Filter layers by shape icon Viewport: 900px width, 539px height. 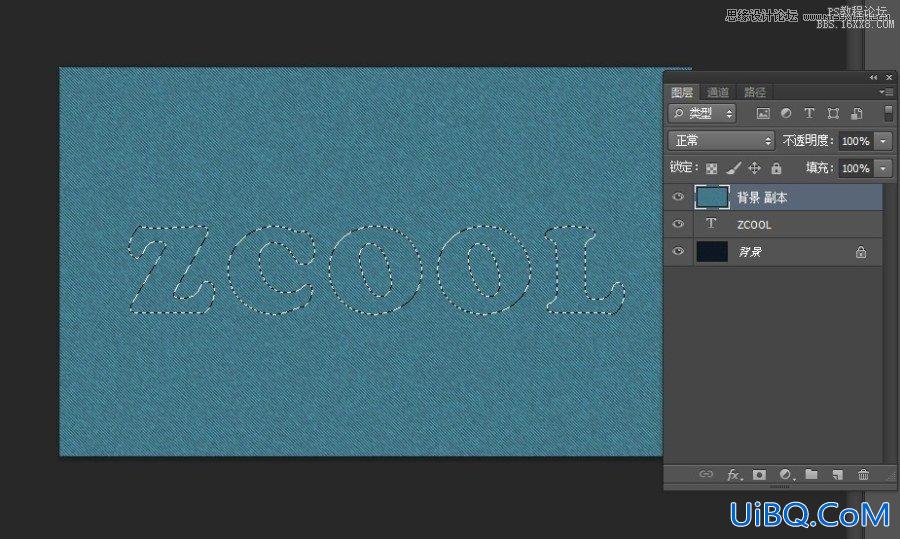click(833, 114)
